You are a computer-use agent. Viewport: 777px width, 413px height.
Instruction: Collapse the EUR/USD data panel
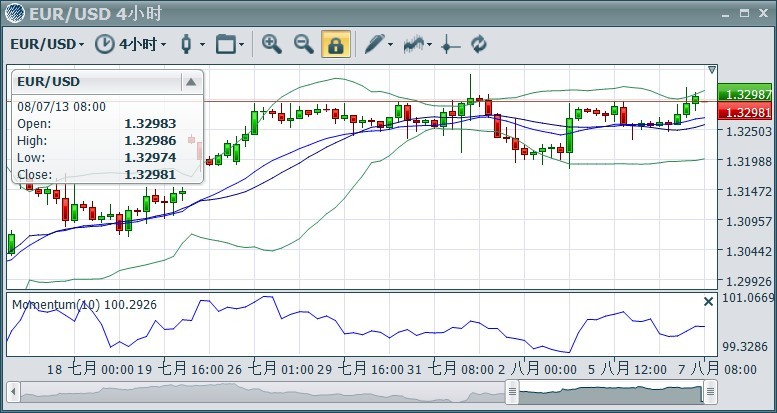191,82
